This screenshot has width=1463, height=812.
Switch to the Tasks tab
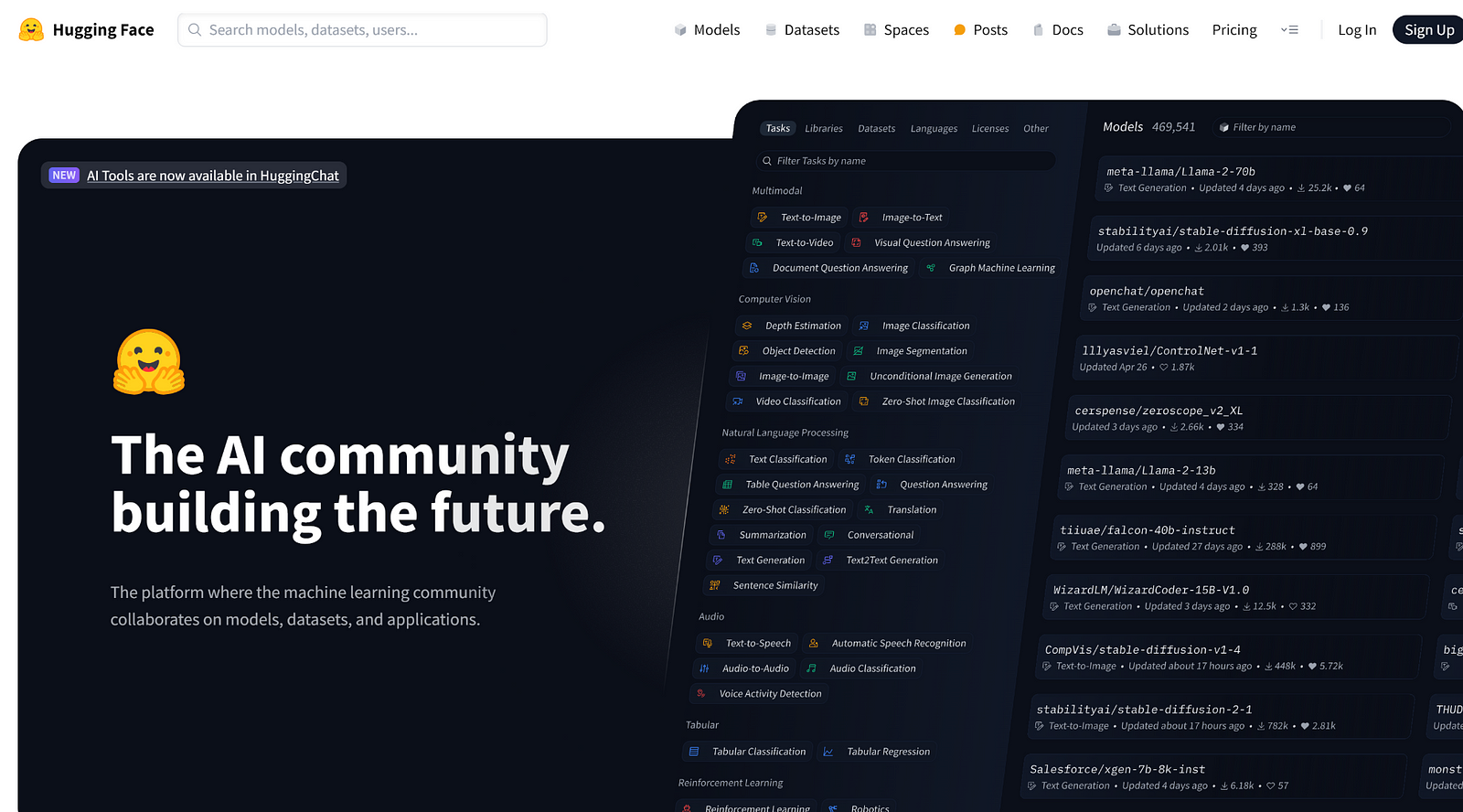778,129
